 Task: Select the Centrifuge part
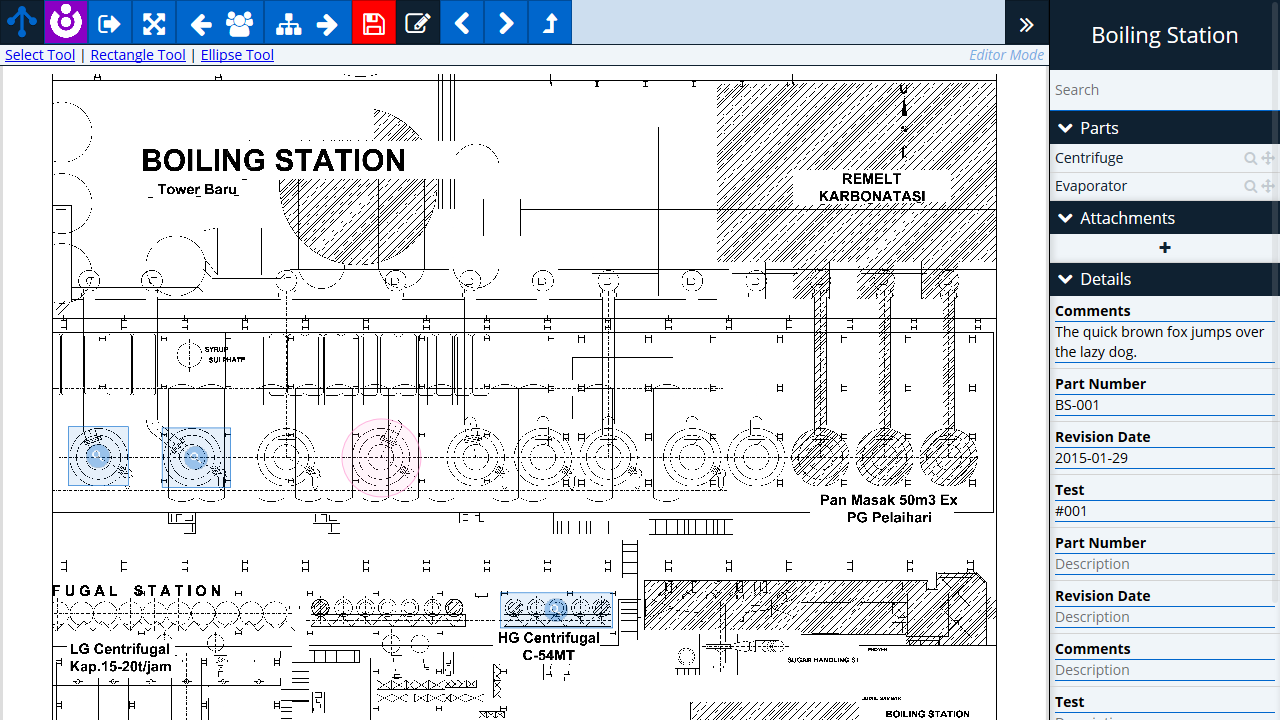pyautogui.click(x=1089, y=158)
